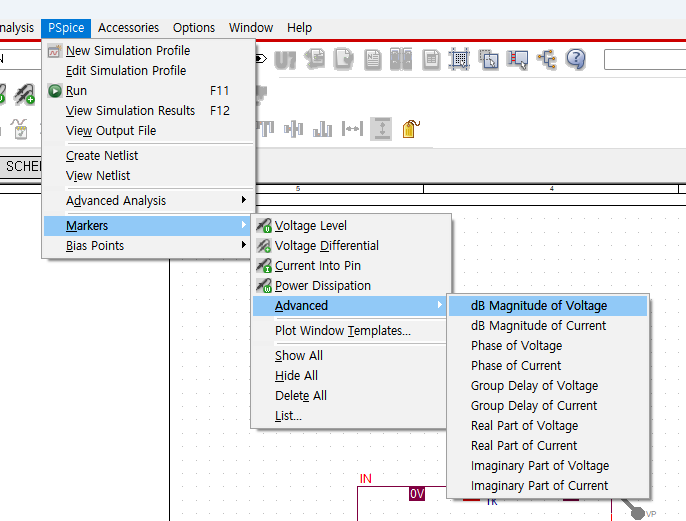This screenshot has height=521, width=686.
Task: Click the Align Middle toolbar icon
Action: tap(293, 129)
